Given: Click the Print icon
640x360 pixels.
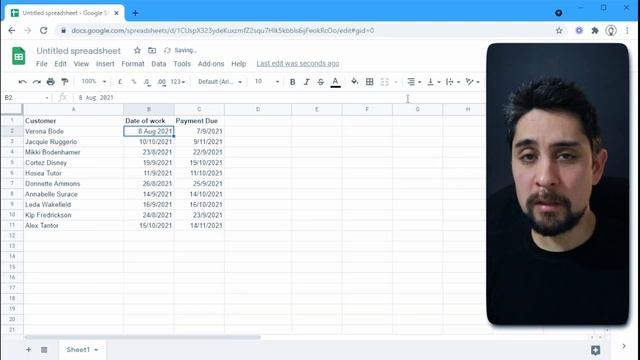Looking at the screenshot, I should pyautogui.click(x=51, y=82).
